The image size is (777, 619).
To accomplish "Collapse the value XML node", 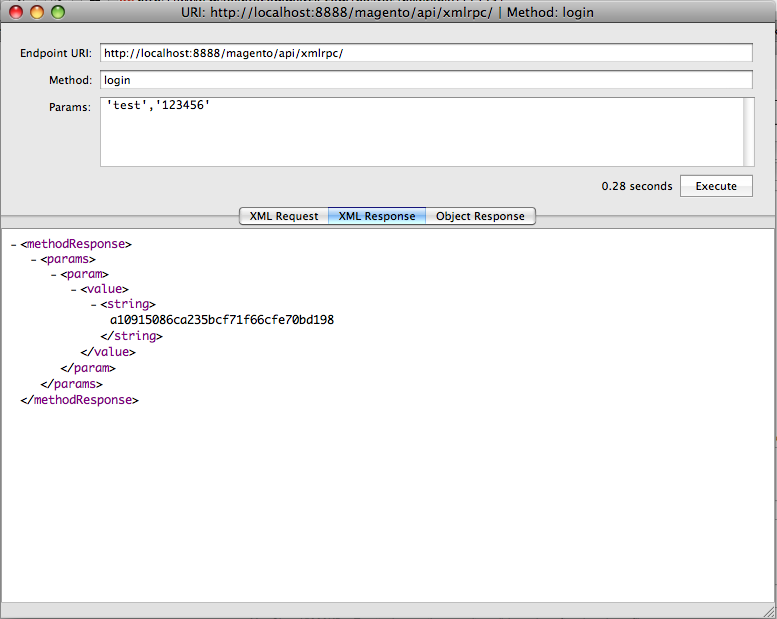I will point(73,289).
